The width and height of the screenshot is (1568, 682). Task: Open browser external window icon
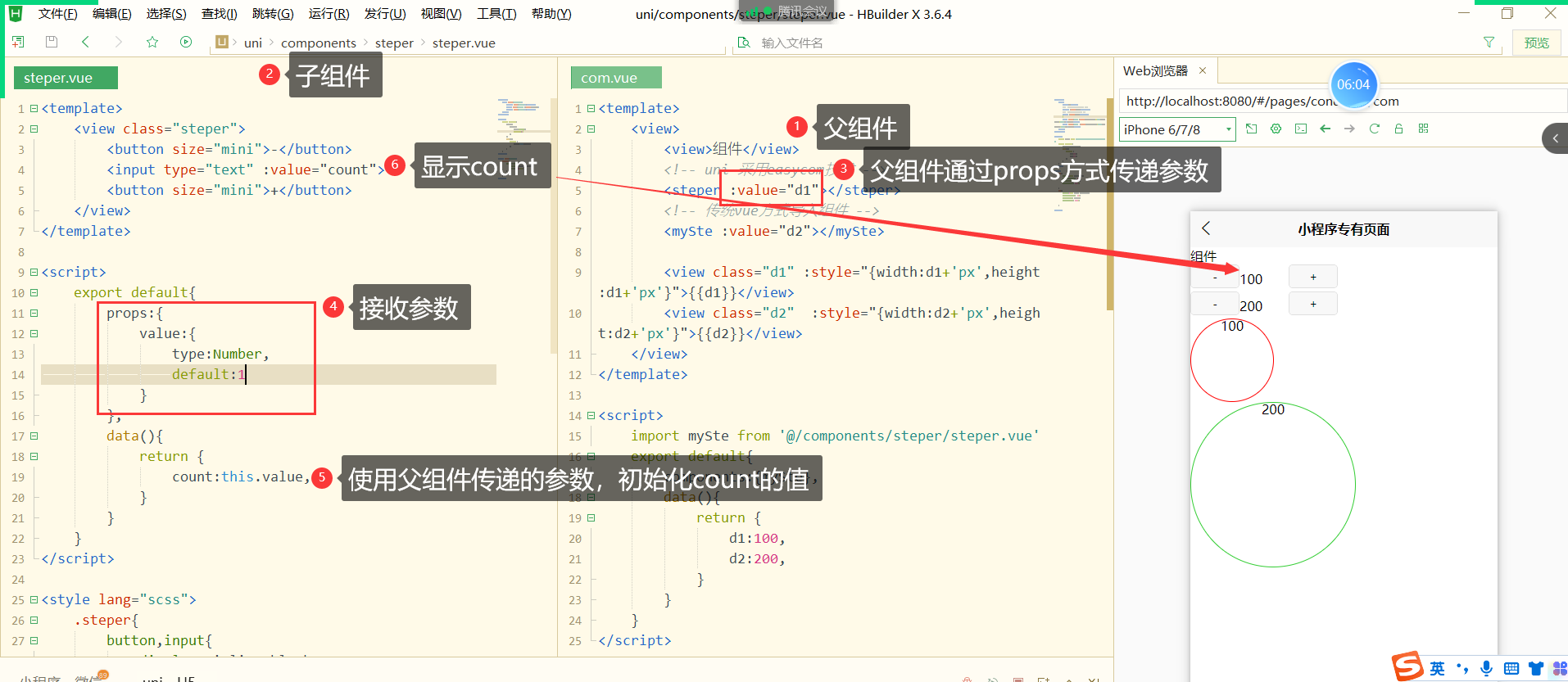(1251, 129)
